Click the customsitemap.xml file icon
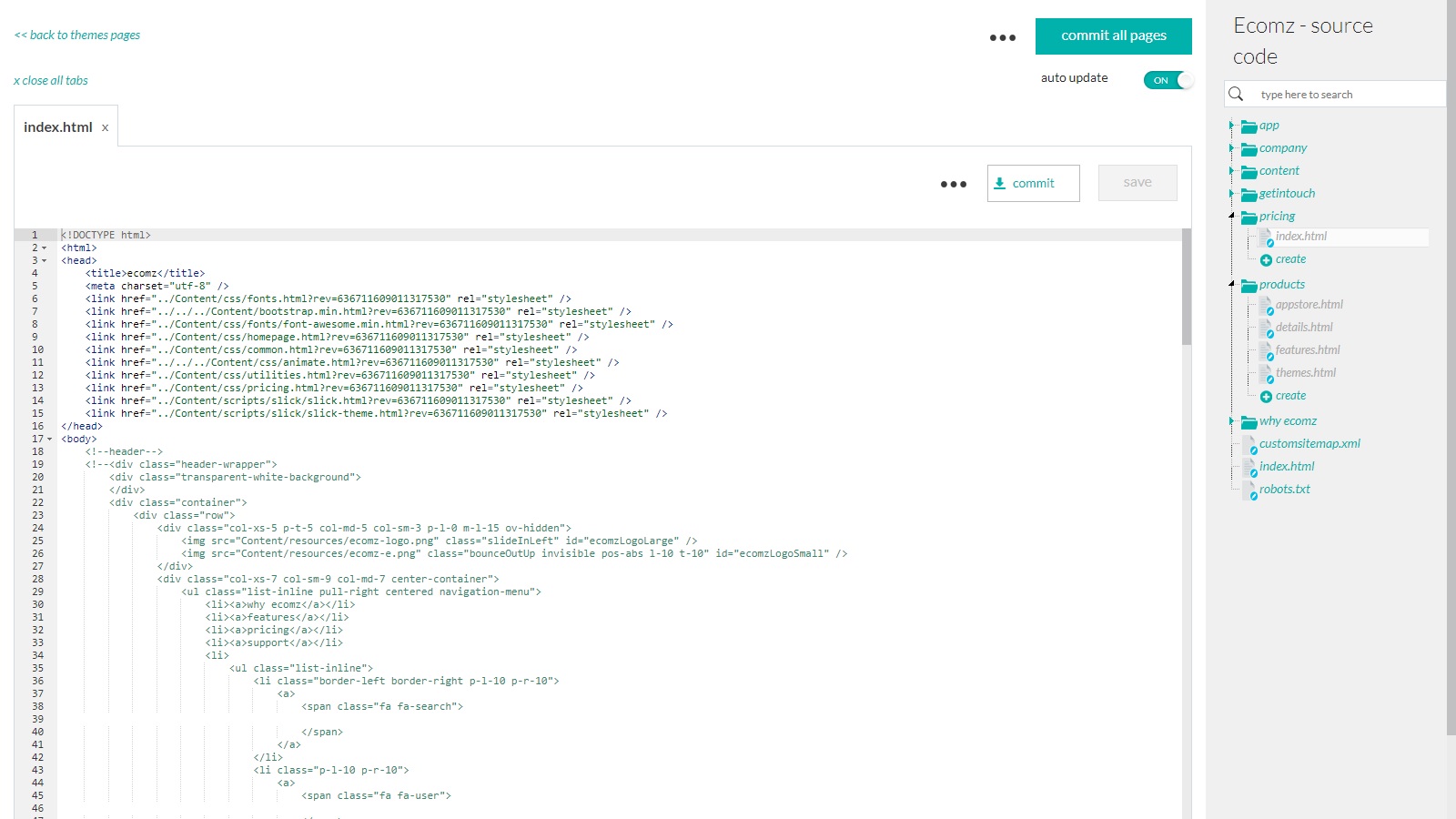The image size is (1456, 819). pos(1250,445)
